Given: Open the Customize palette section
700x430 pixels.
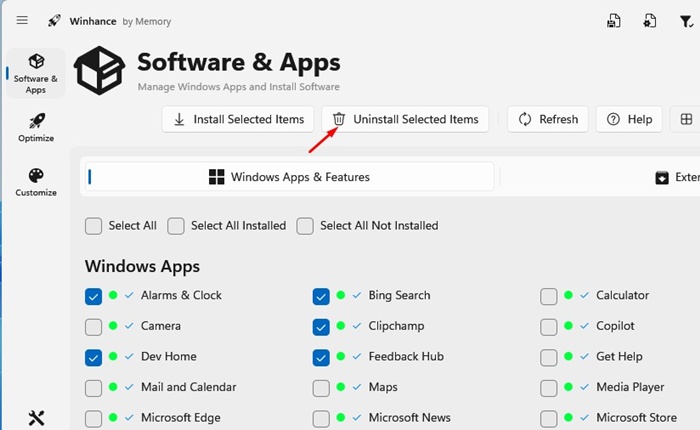Looking at the screenshot, I should pos(36,181).
